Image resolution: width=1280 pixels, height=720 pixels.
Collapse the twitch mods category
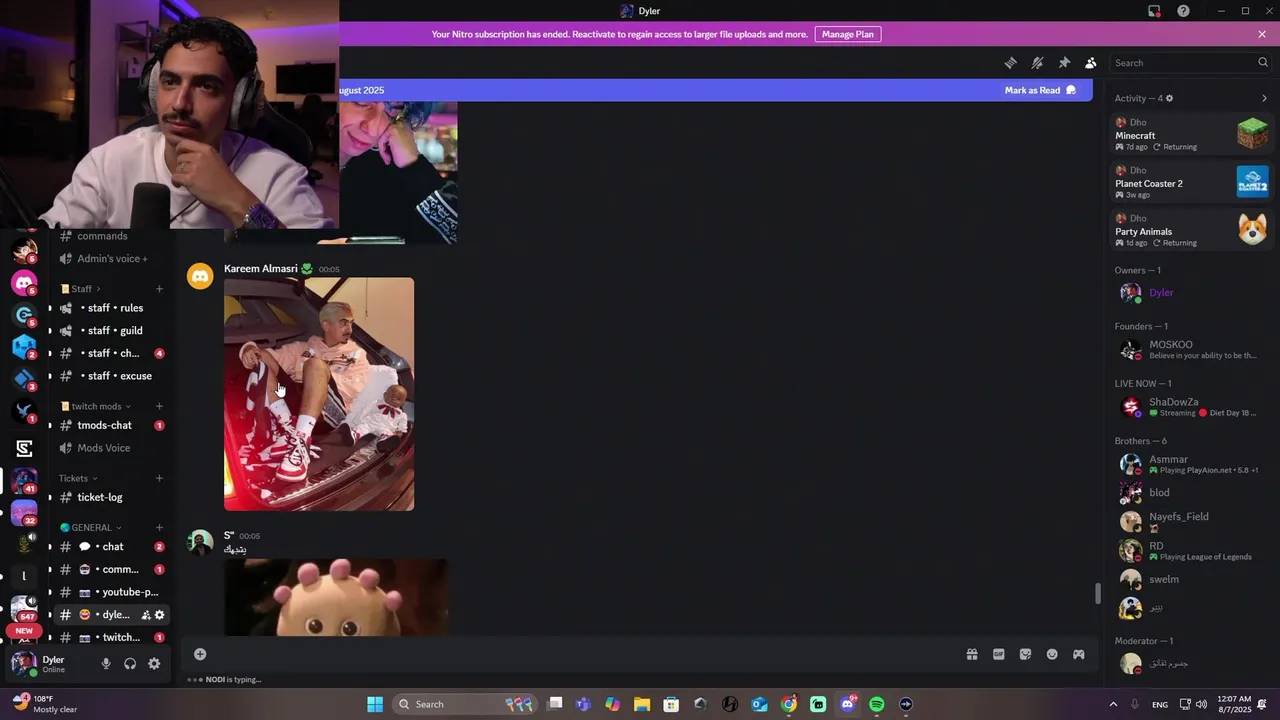[x=96, y=407]
